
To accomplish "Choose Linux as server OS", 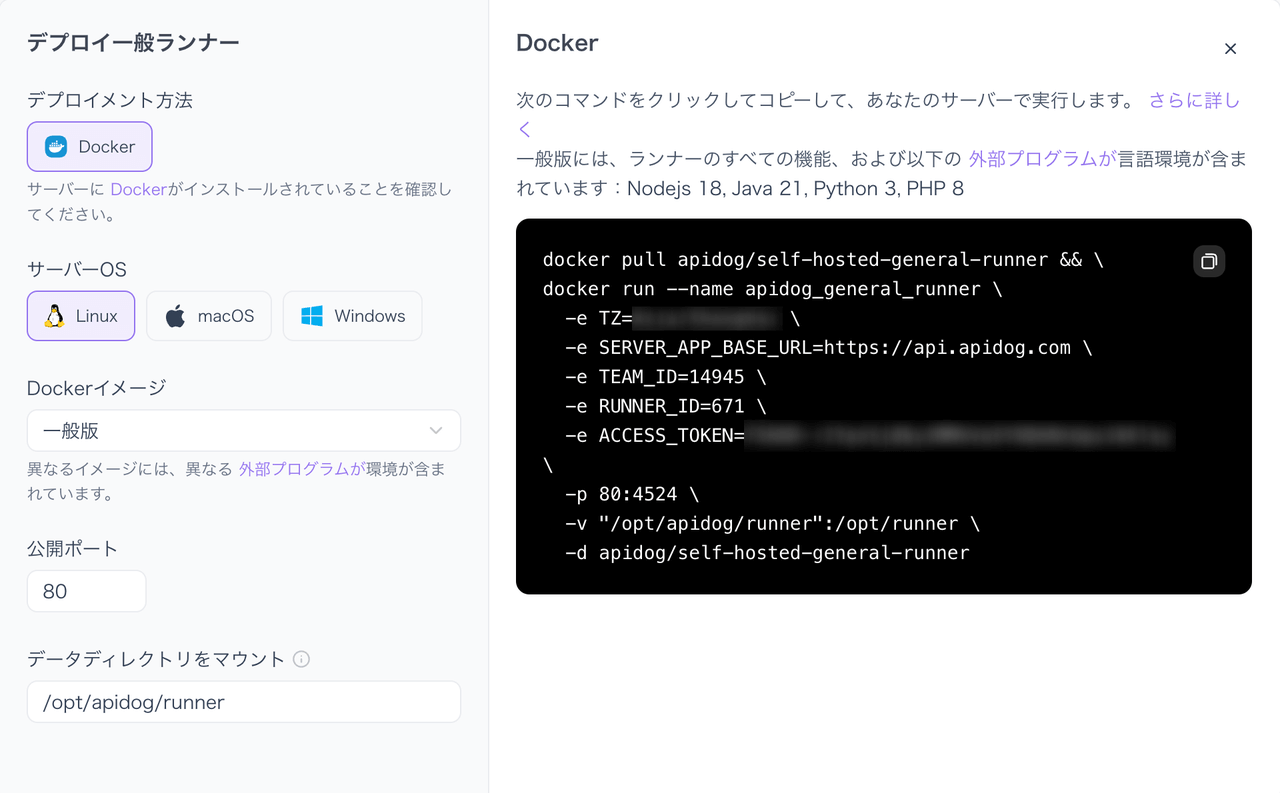I will pos(81,316).
